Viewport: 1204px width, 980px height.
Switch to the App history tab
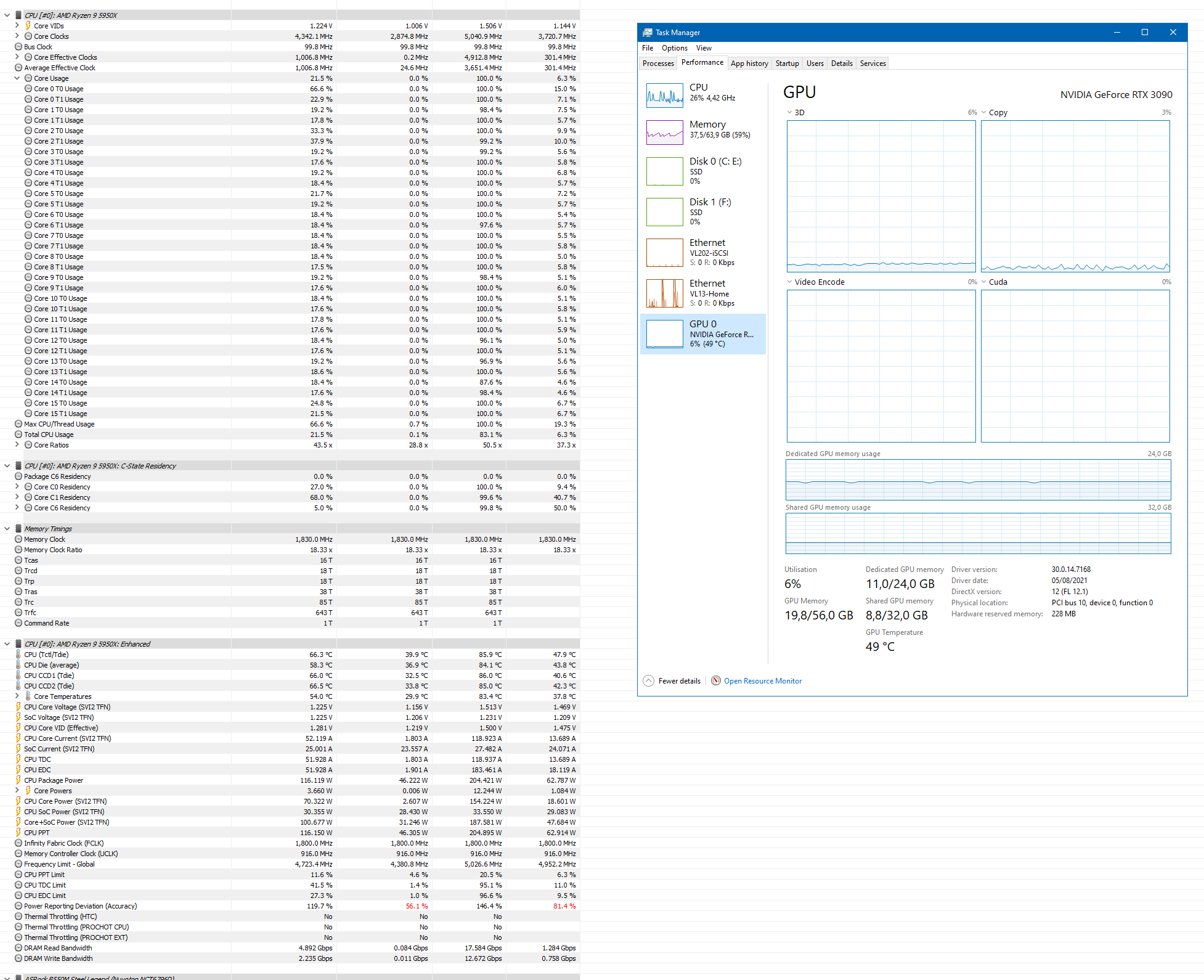point(749,63)
